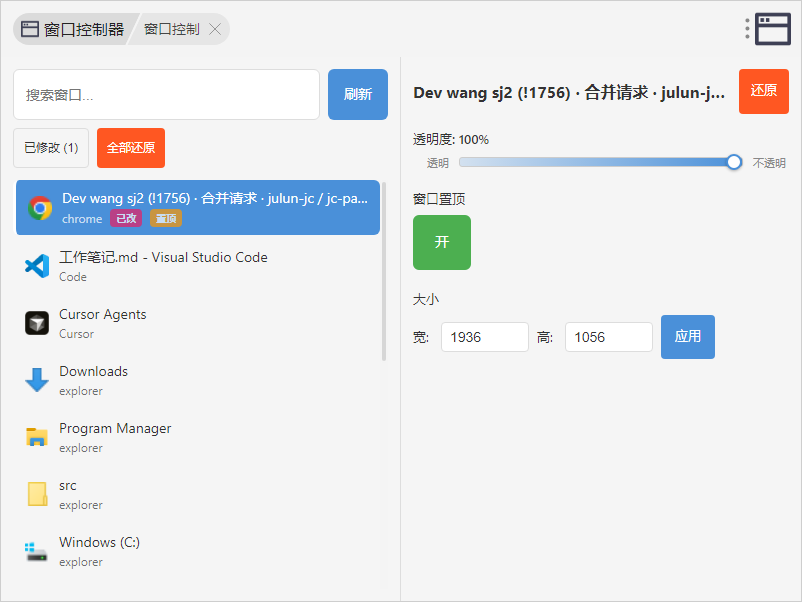Click the Program Manager folder icon
The height and width of the screenshot is (602, 802).
tap(37, 436)
